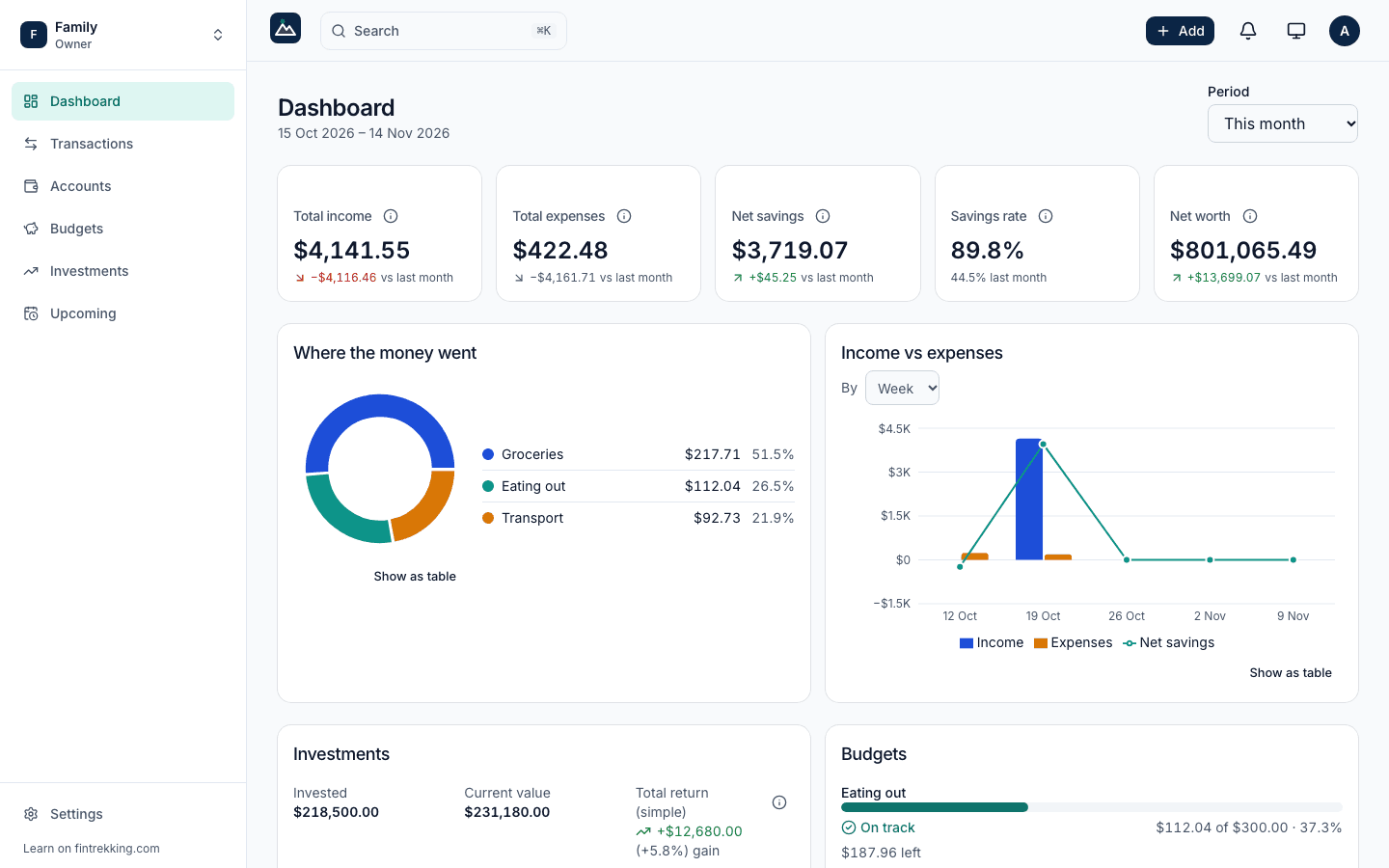Click the Net worth value $801,065.49
1389x868 pixels.
tap(1243, 250)
